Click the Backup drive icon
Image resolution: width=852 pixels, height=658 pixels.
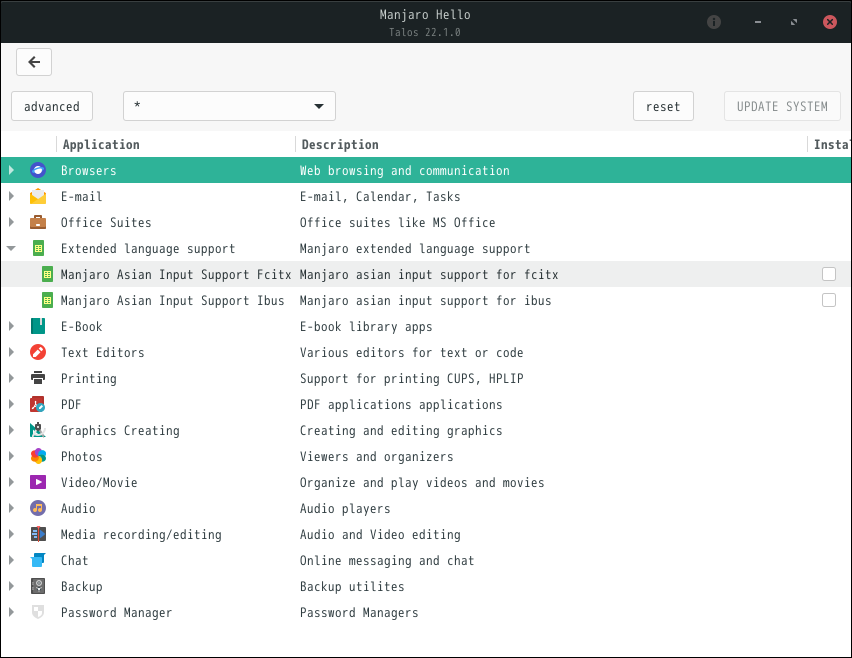(x=38, y=586)
